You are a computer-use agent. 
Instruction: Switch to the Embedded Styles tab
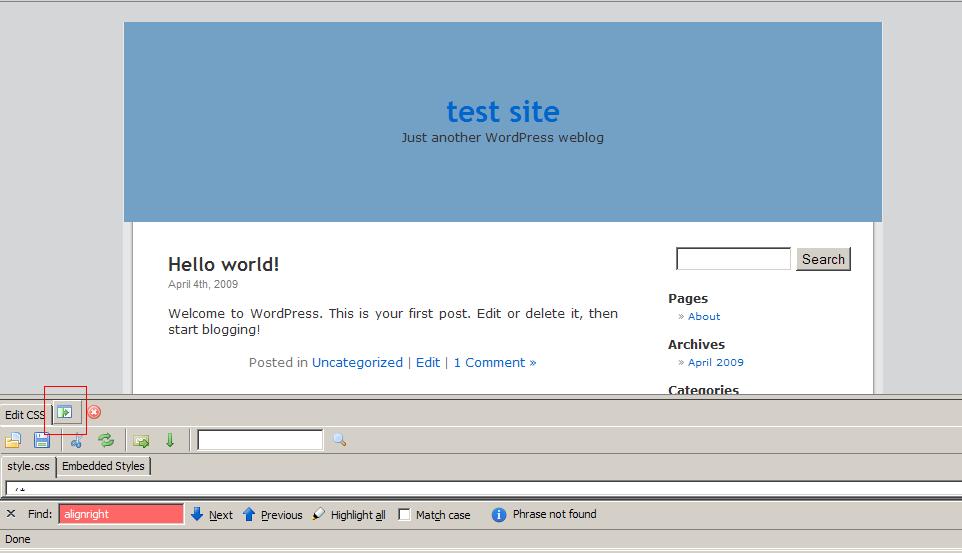click(x=103, y=466)
